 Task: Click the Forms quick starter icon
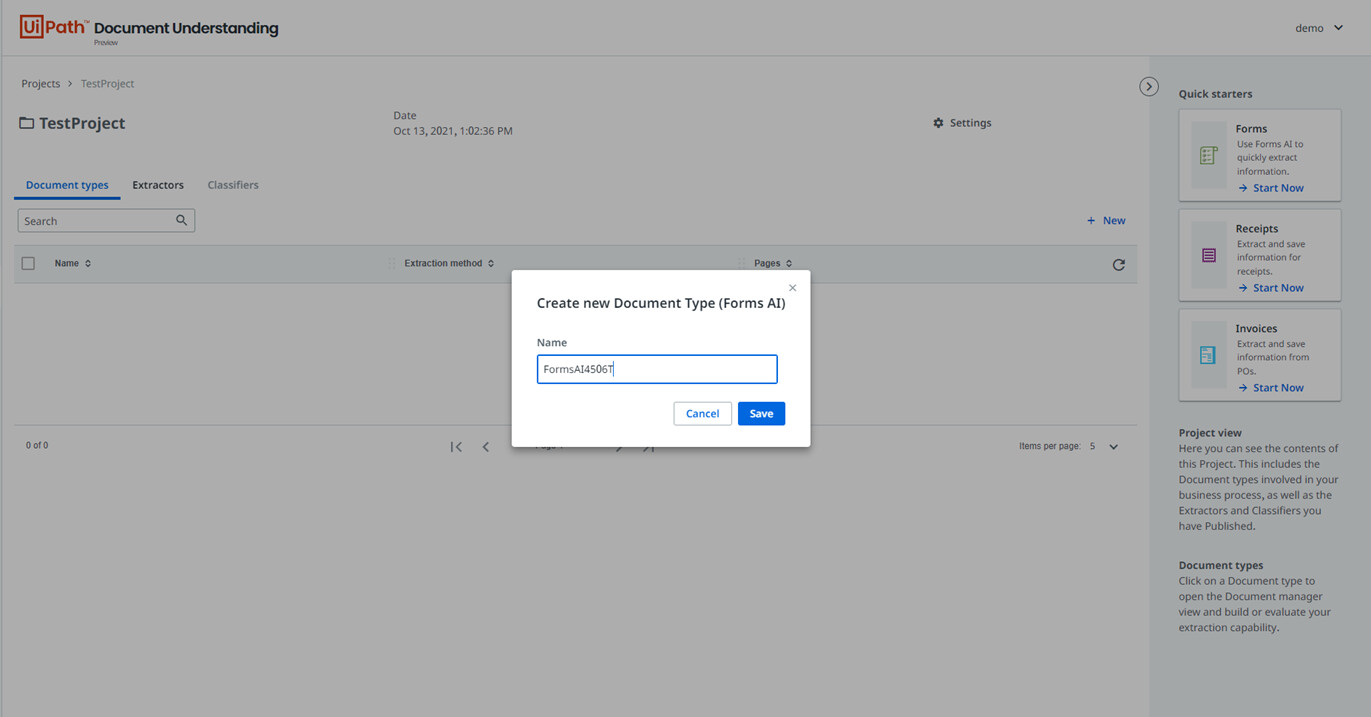tap(1208, 156)
